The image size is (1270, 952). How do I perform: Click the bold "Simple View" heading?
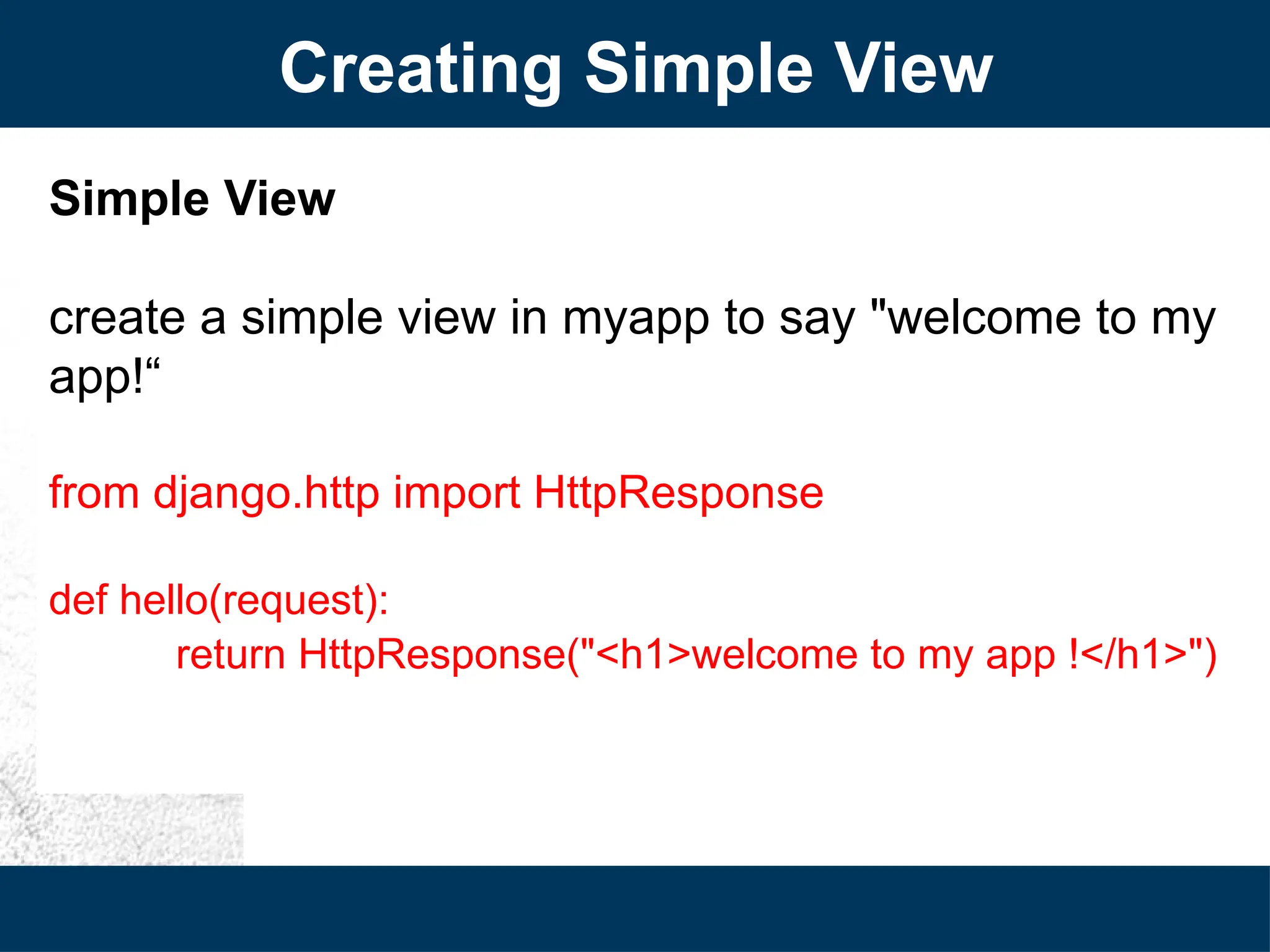192,198
